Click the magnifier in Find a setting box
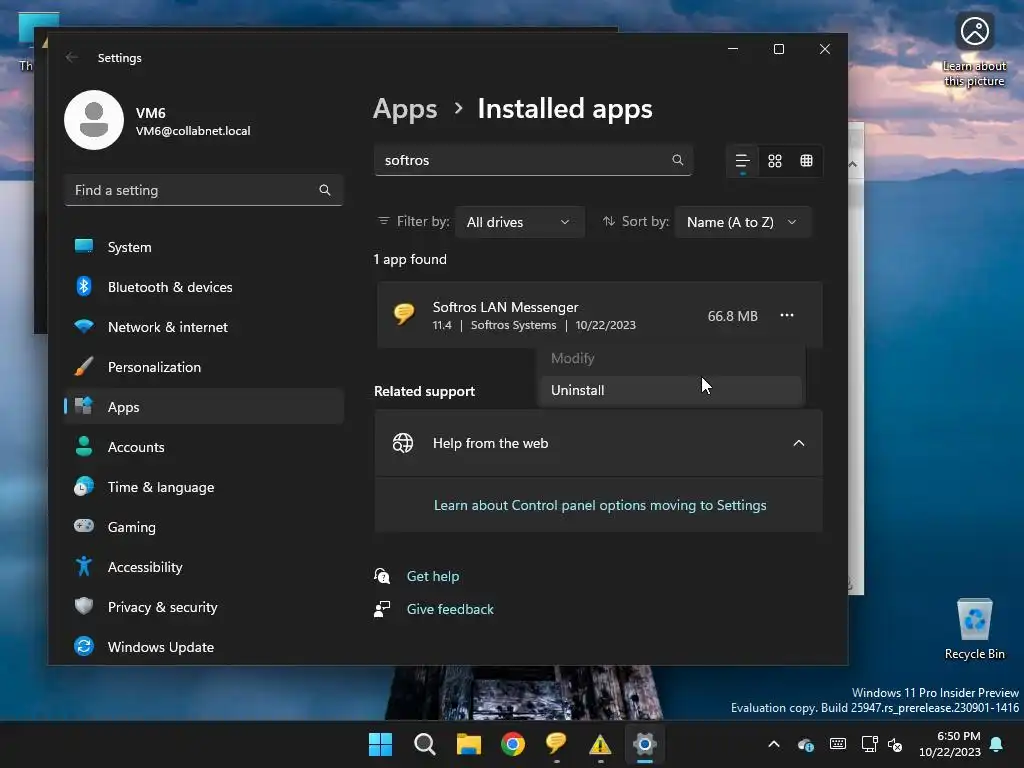 pyautogui.click(x=325, y=190)
